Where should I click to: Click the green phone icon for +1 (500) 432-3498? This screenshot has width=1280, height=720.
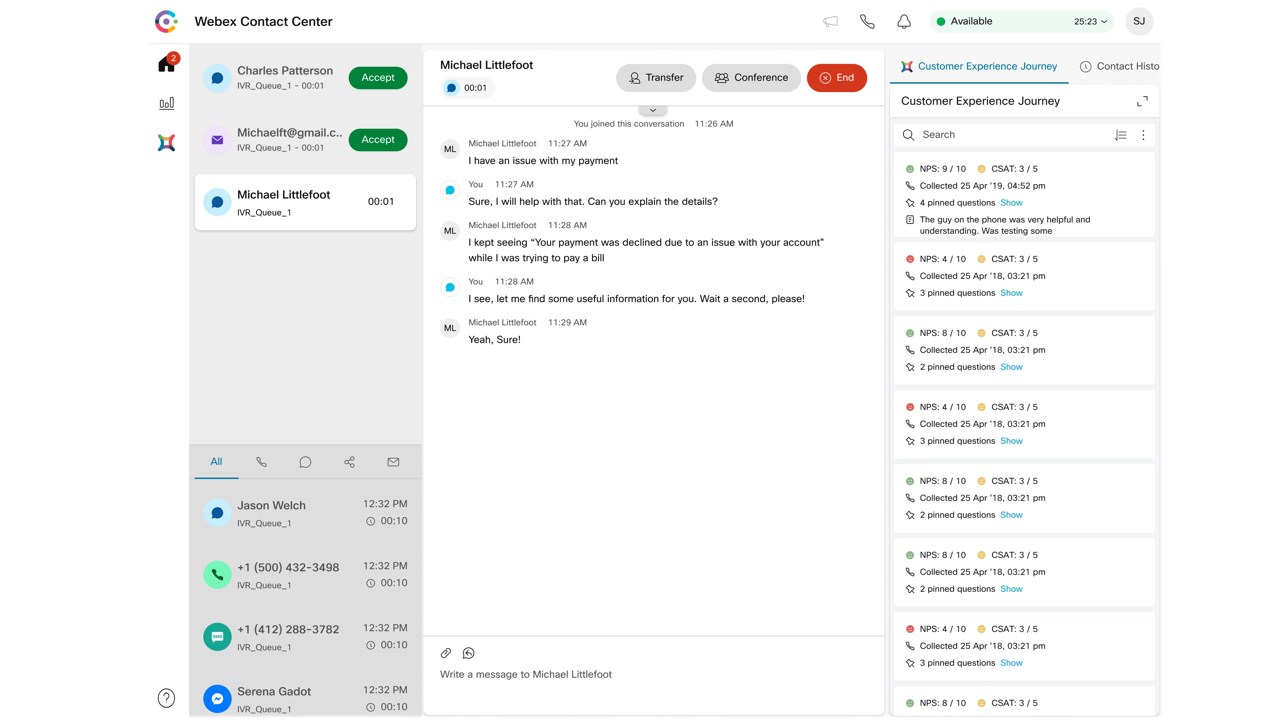[x=217, y=575]
